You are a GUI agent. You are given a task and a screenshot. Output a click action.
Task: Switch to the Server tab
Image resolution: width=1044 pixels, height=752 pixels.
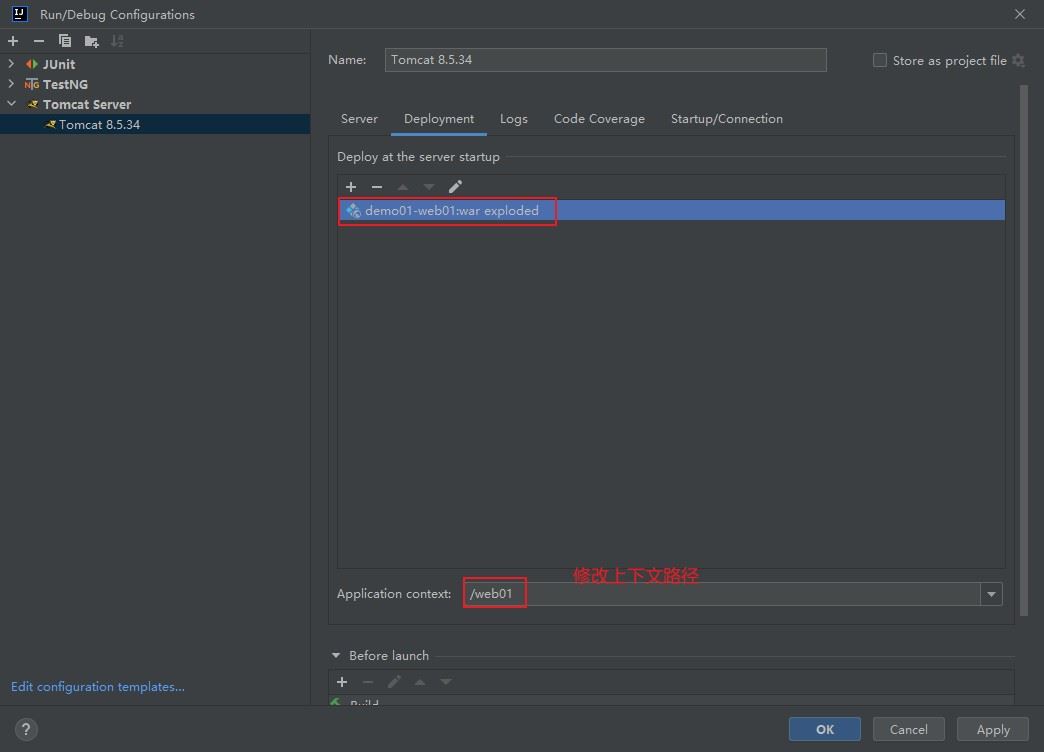point(359,119)
